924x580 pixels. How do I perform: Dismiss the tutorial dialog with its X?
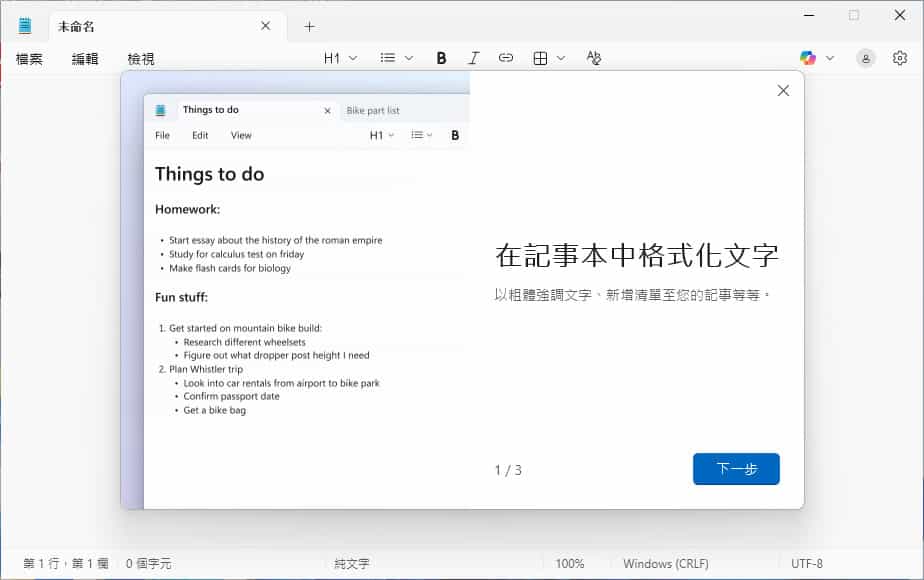pyautogui.click(x=783, y=90)
